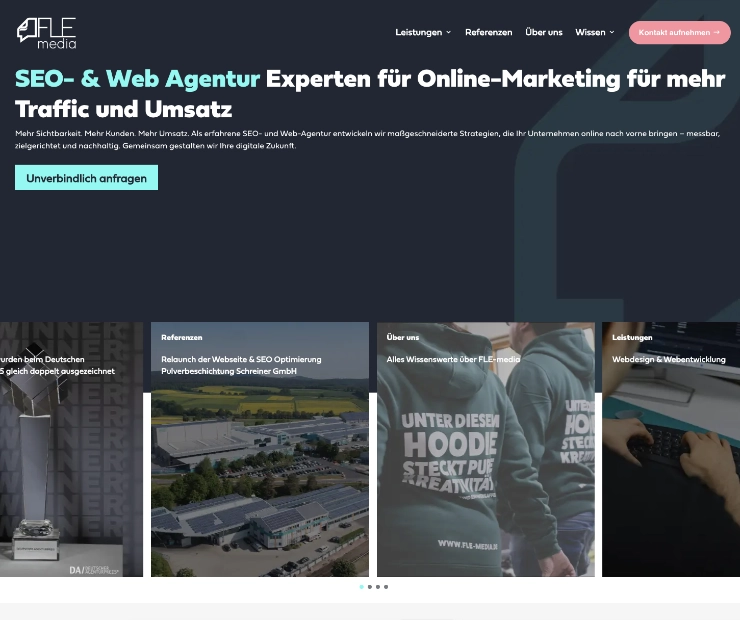Click the arrow in Kontakt aufnehmen button
740x620 pixels.
point(716,33)
